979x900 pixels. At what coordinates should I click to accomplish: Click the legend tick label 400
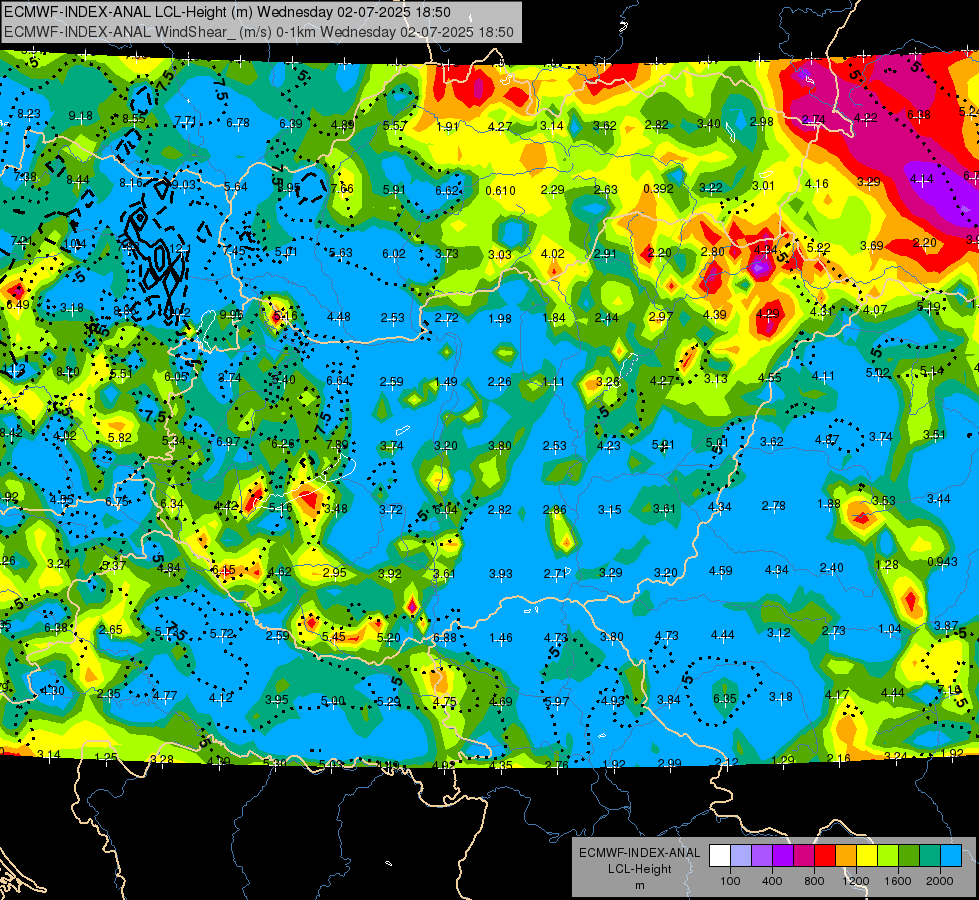(772, 881)
